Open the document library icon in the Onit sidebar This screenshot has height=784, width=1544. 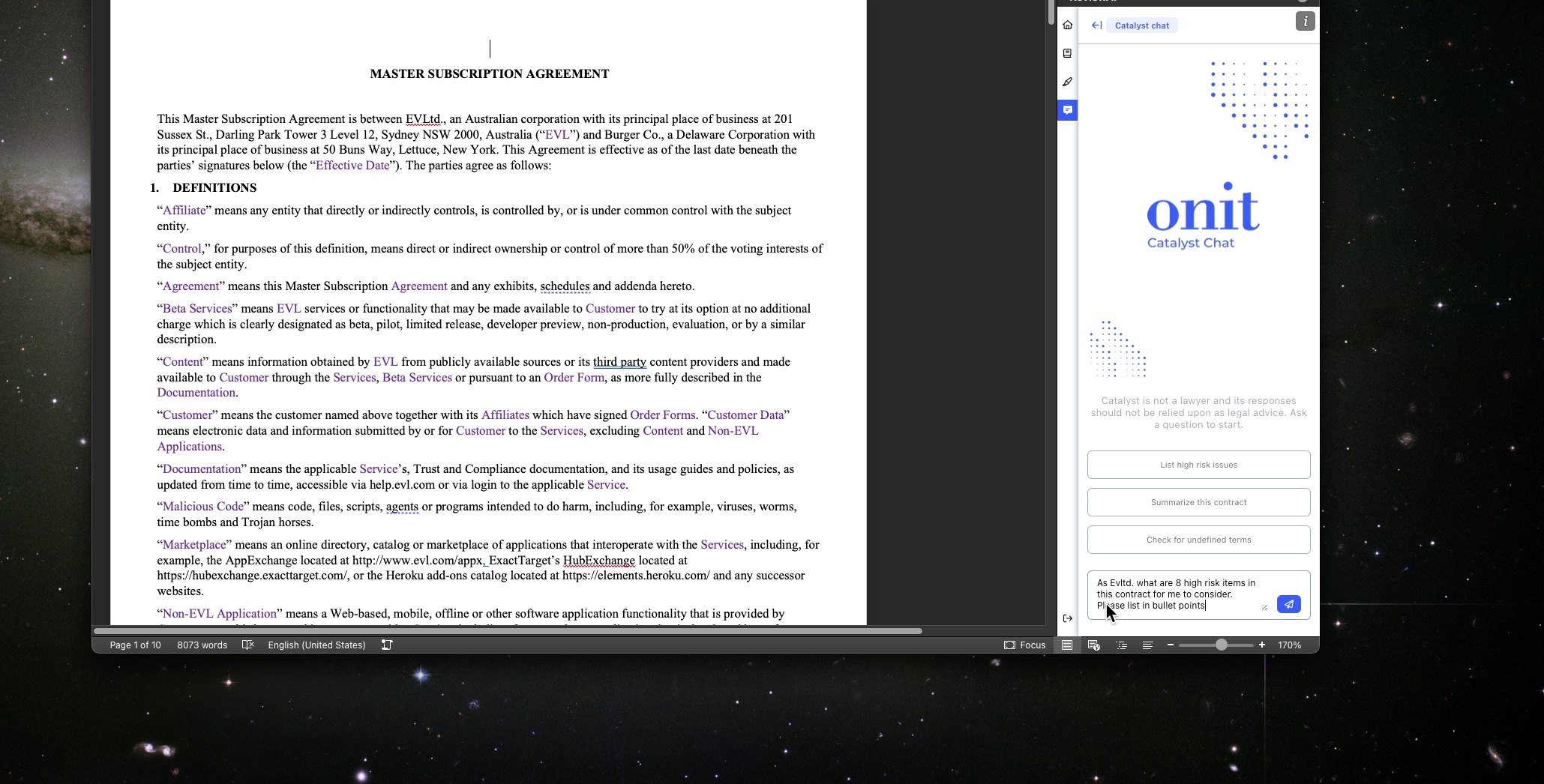point(1068,53)
